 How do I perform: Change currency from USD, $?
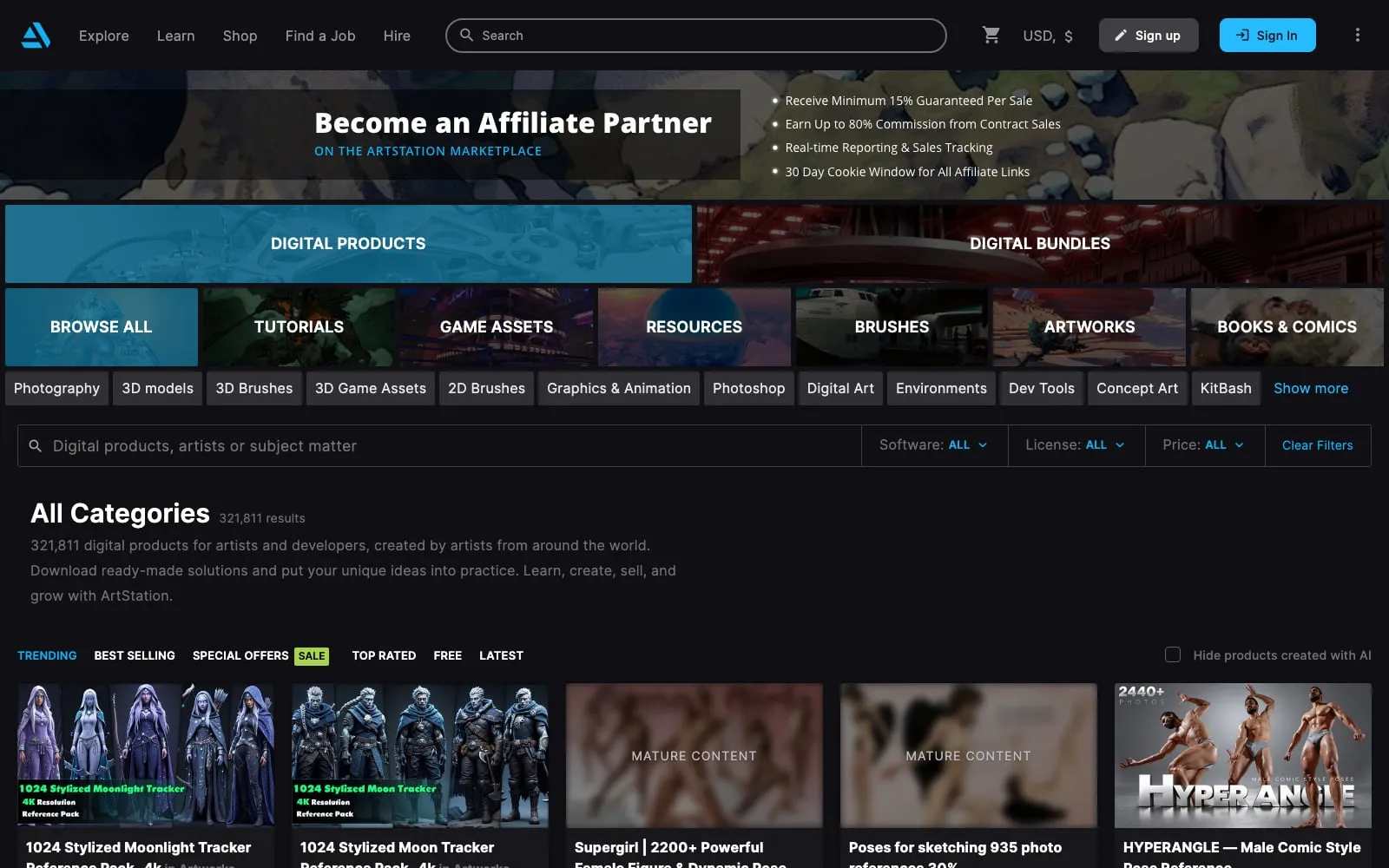point(1048,36)
